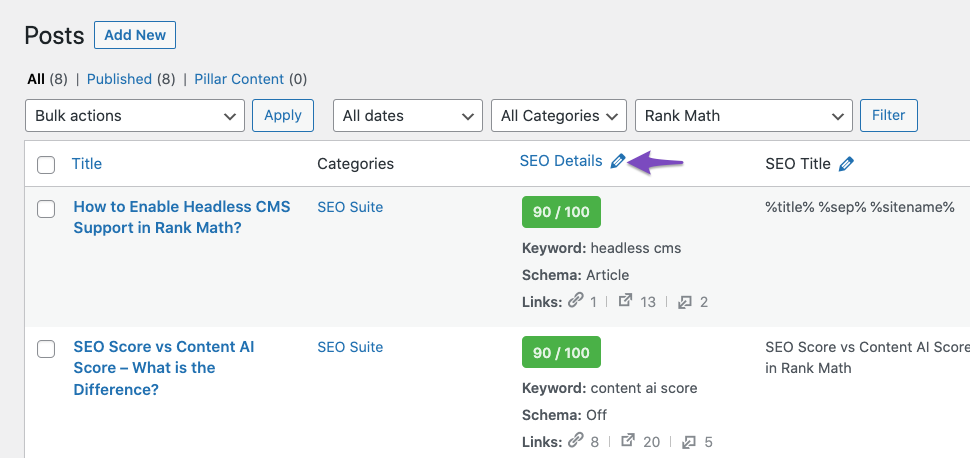Click SEO Suite category in Headless CMS row

pos(350,207)
